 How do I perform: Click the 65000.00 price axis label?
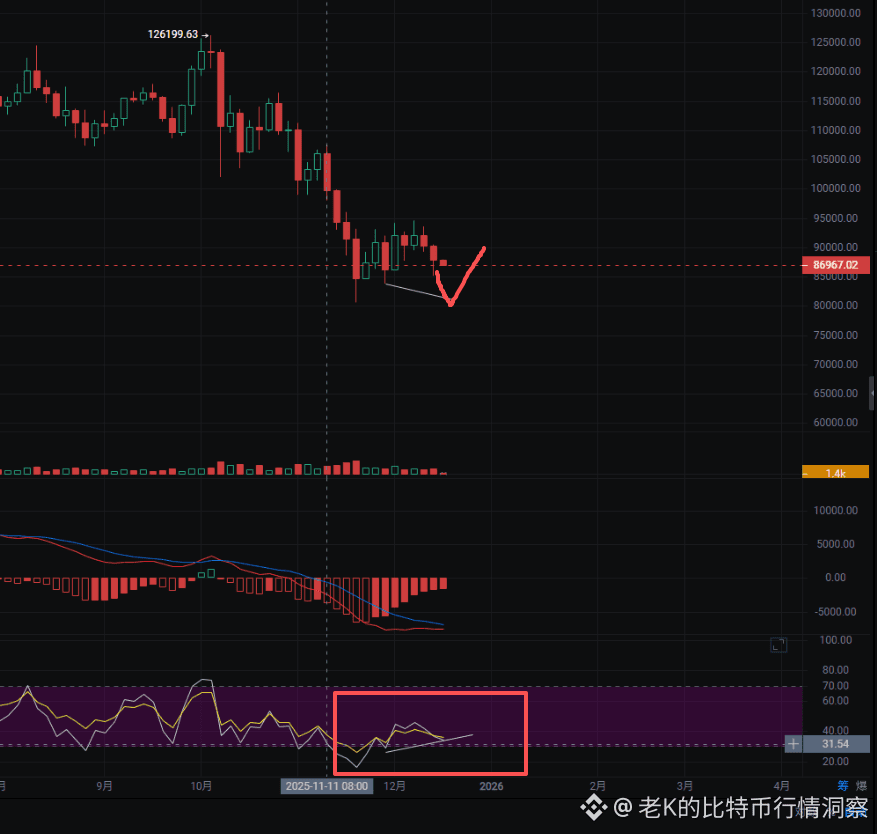(836, 393)
